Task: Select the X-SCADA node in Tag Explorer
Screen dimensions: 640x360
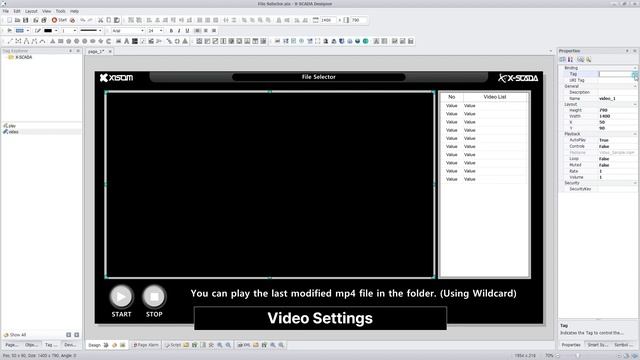Action: point(23,58)
